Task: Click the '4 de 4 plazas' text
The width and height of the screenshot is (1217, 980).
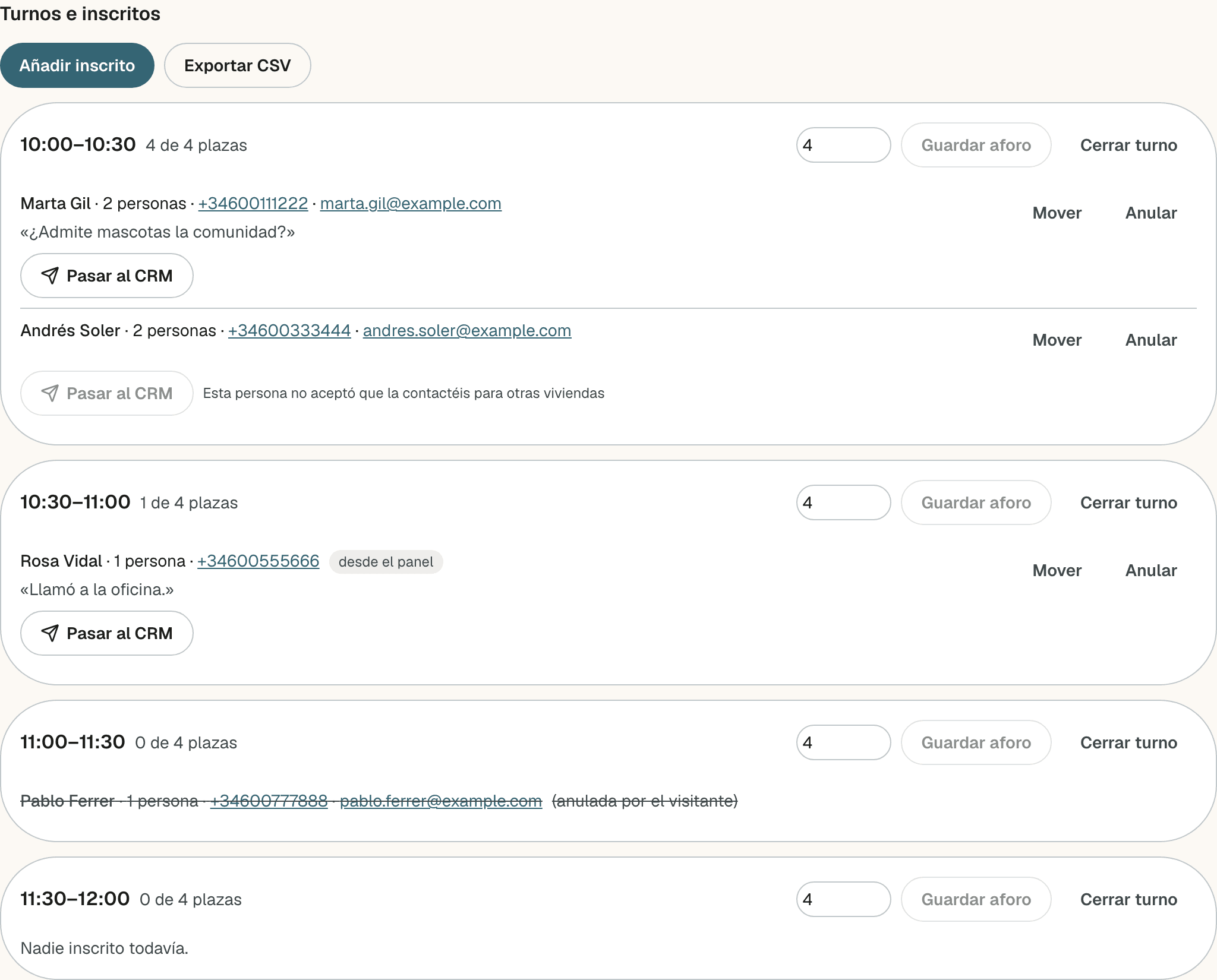Action: [196, 146]
